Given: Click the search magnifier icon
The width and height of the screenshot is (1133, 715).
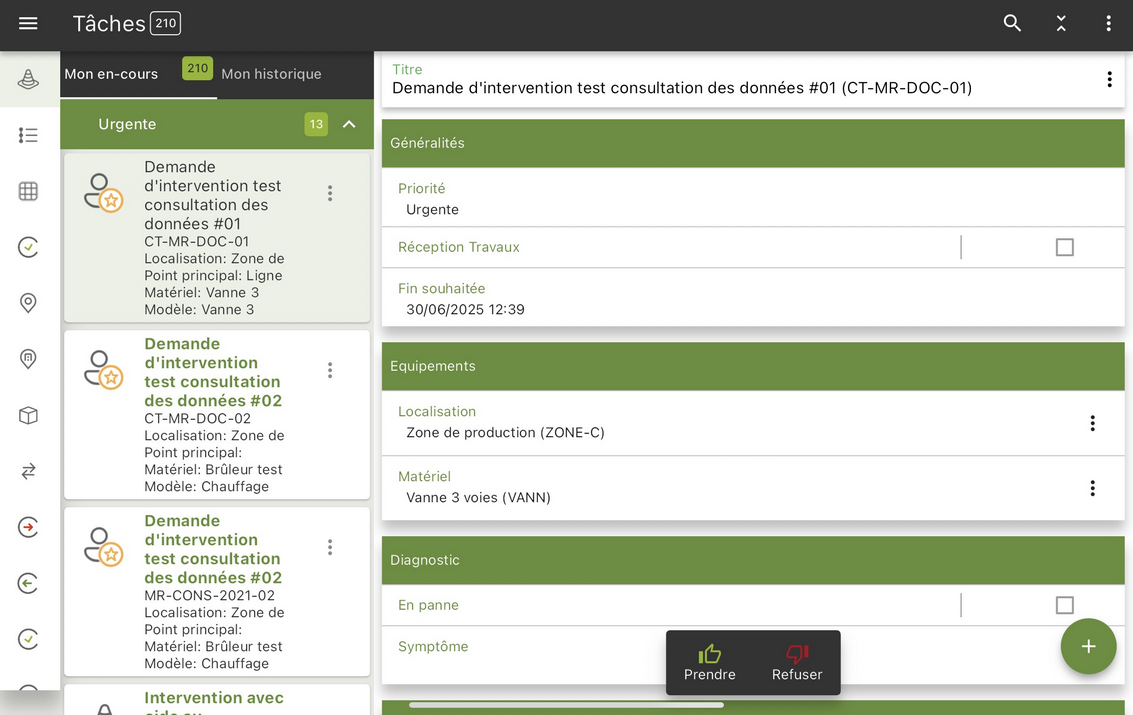Looking at the screenshot, I should point(1012,23).
